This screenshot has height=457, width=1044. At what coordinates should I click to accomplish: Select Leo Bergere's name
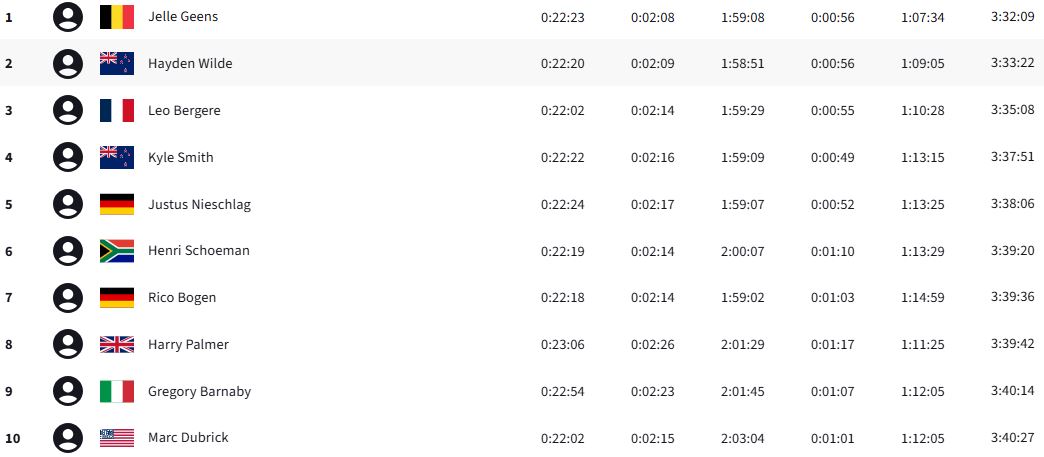pos(184,111)
